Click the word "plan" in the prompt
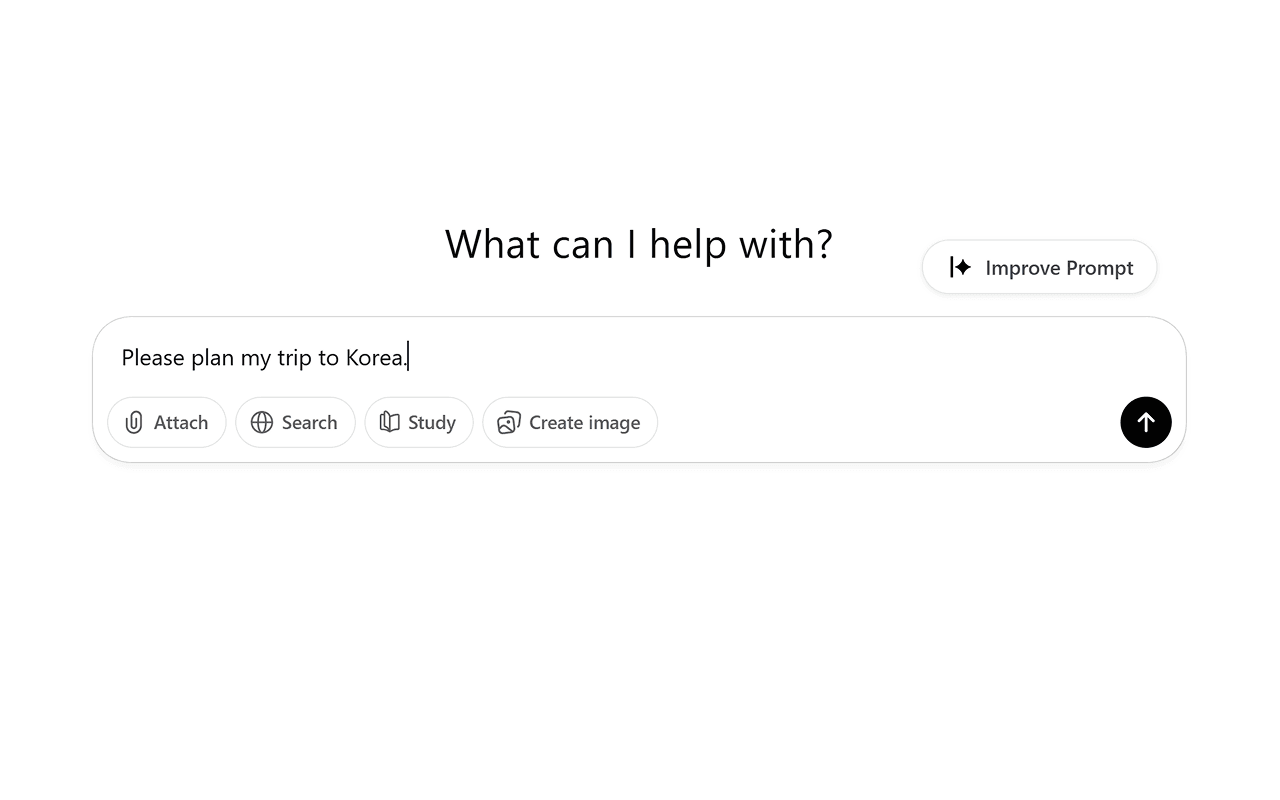The width and height of the screenshot is (1280, 800). point(212,358)
